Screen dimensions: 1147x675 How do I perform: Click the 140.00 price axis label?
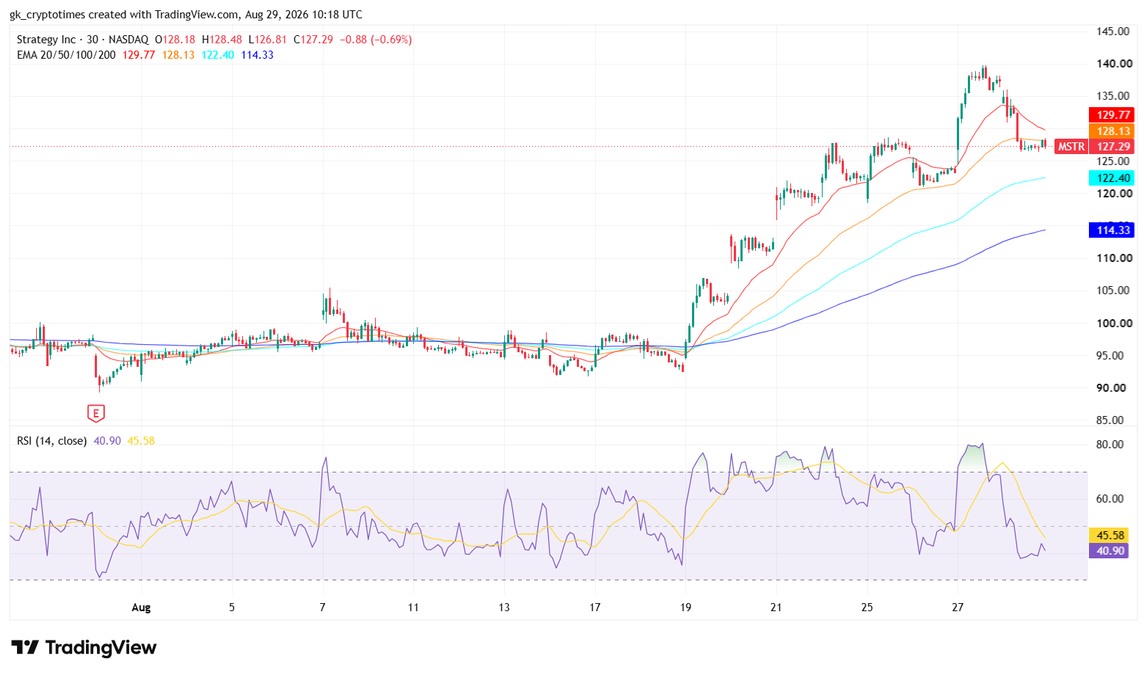[x=1113, y=64]
